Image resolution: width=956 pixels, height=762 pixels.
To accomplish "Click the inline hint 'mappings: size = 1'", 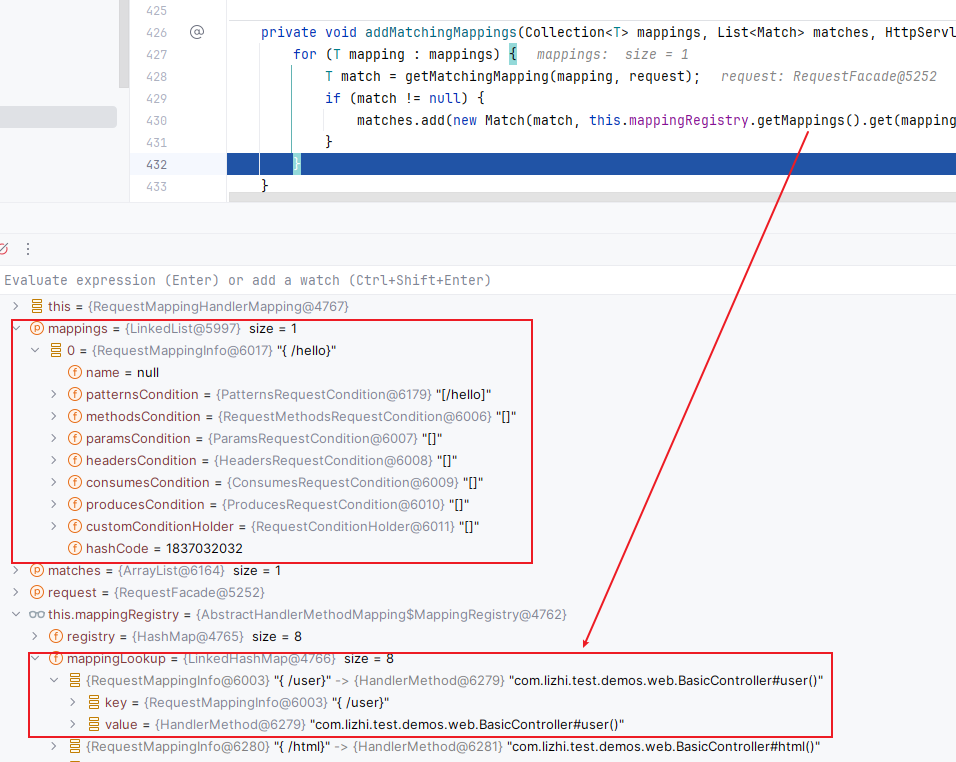I will pyautogui.click(x=612, y=54).
